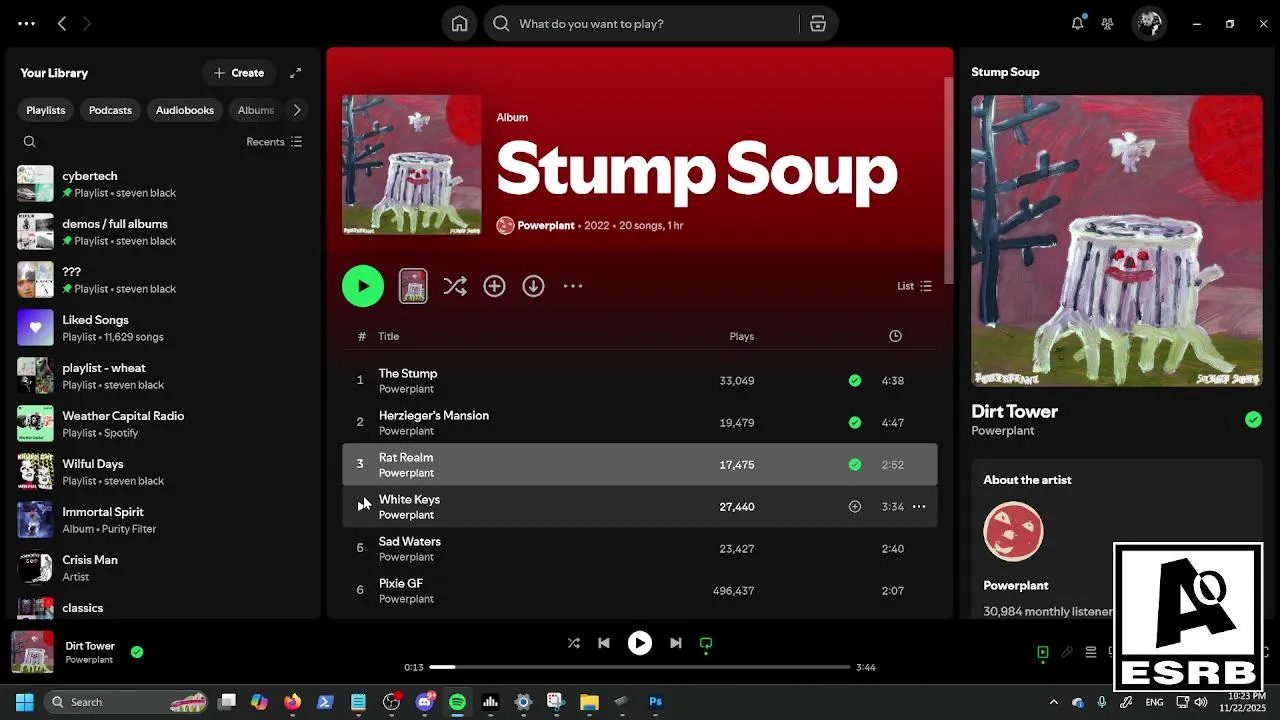This screenshot has height=720, width=1280.
Task: Open the List view dropdown
Action: pyautogui.click(x=914, y=286)
